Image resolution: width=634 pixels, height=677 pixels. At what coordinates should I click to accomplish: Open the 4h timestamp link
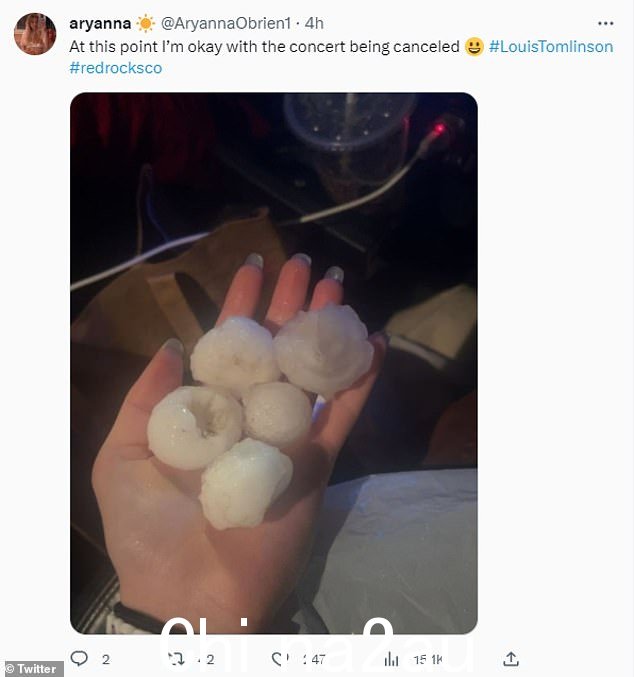(314, 23)
